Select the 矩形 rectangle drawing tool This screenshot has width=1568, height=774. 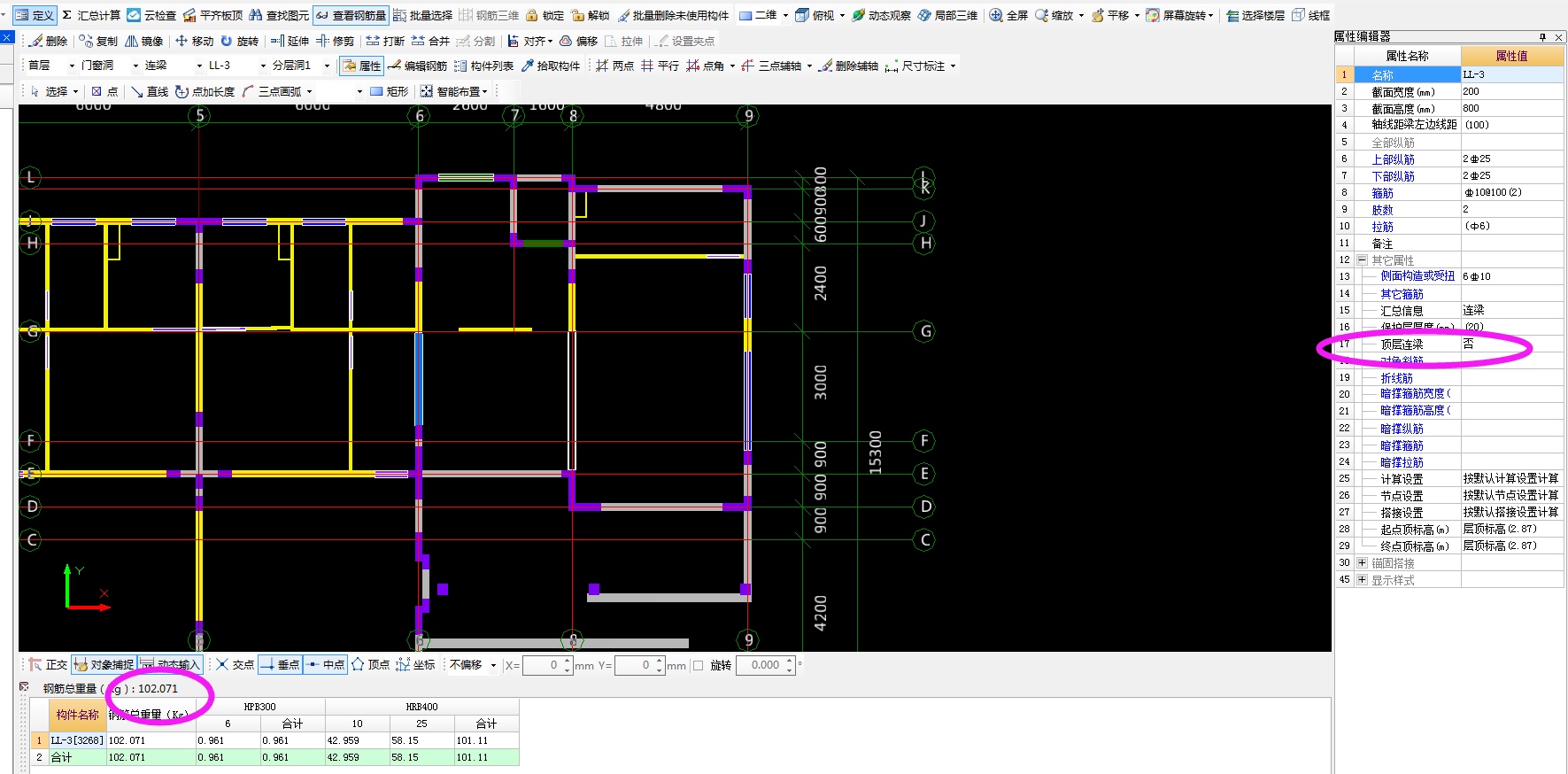point(389,91)
